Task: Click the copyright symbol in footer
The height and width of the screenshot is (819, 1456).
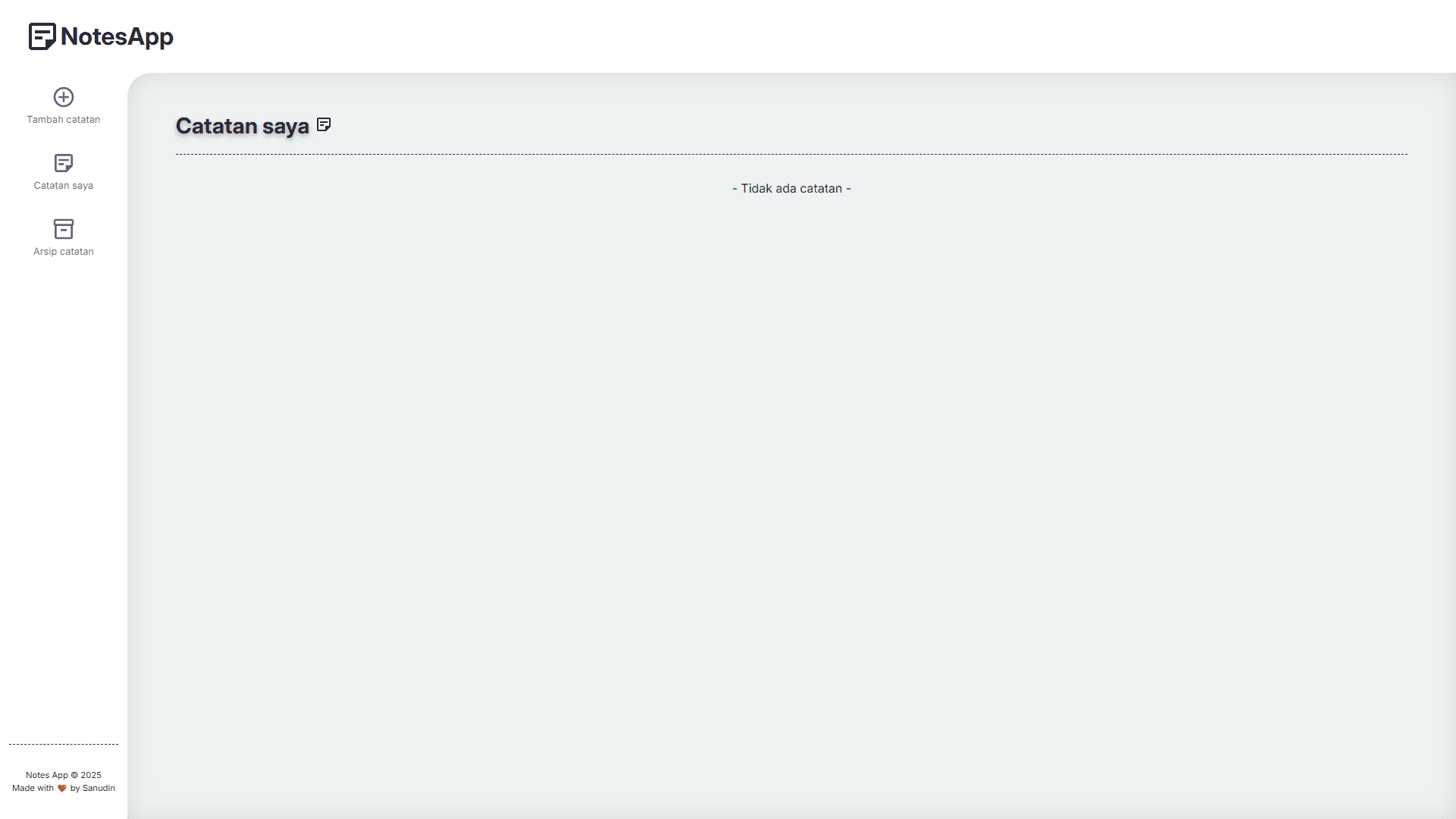Action: (x=74, y=775)
